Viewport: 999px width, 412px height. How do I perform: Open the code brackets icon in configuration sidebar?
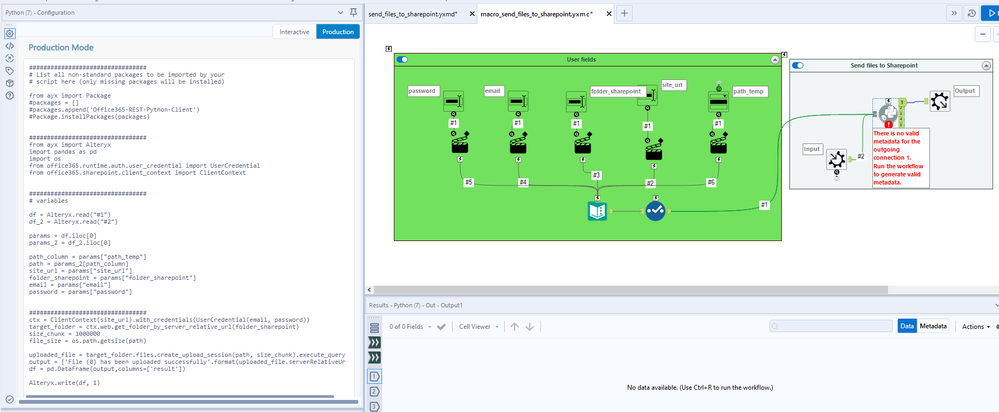[10, 46]
